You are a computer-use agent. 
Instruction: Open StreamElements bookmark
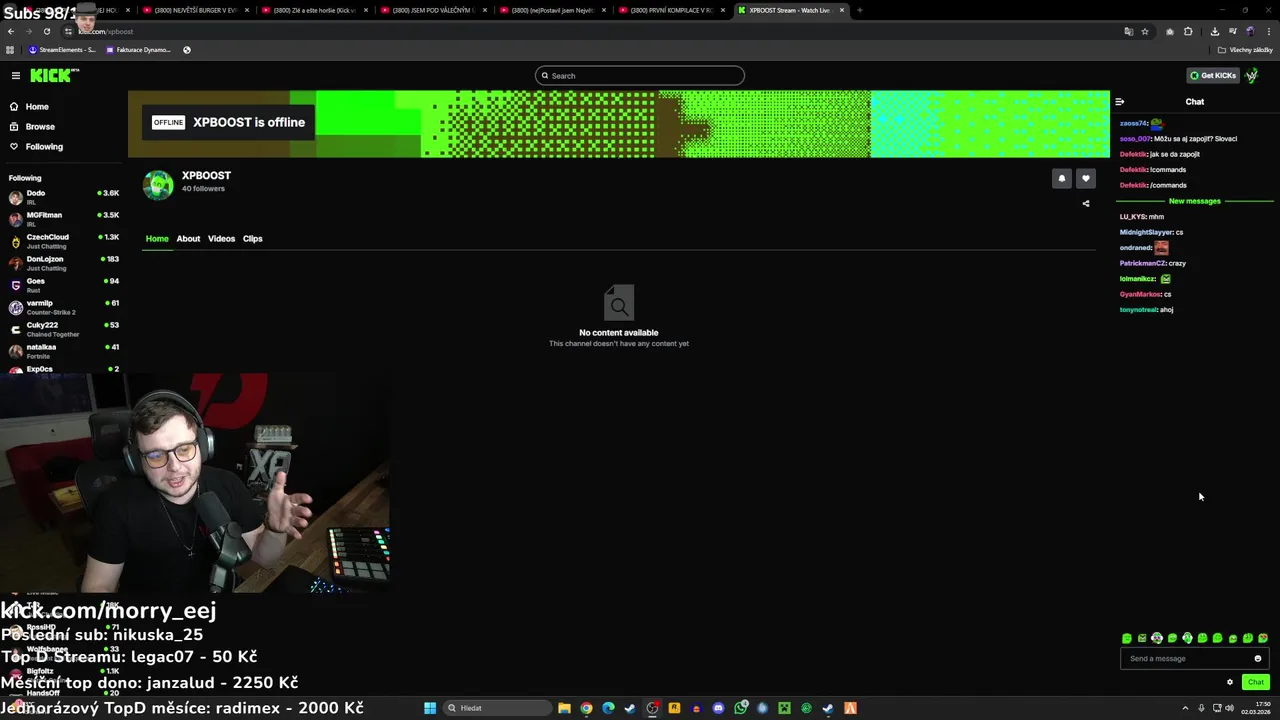[62, 49]
